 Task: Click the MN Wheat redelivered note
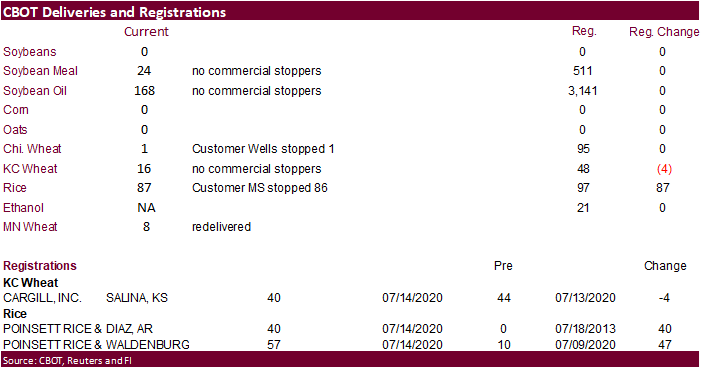coord(221,227)
